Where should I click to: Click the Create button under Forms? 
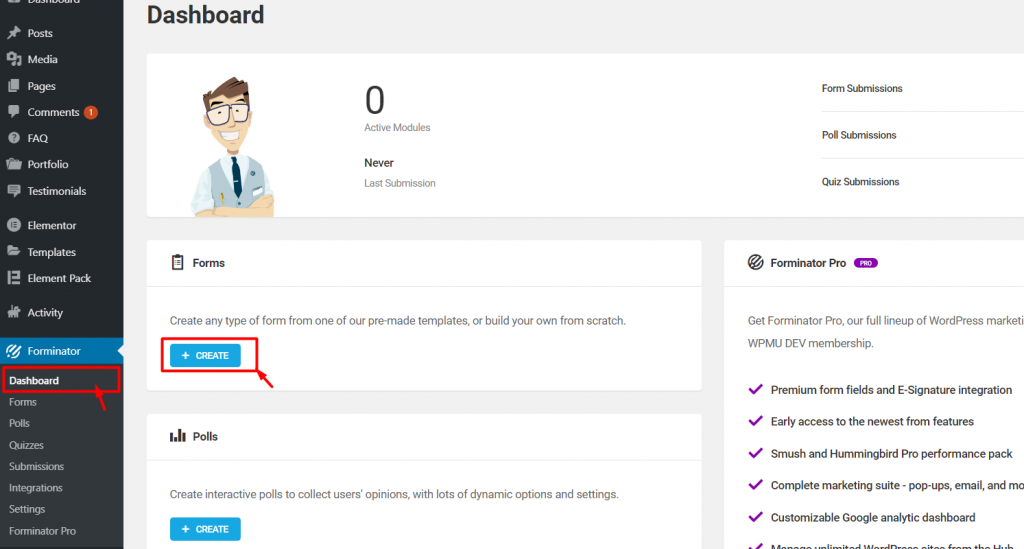pos(205,356)
